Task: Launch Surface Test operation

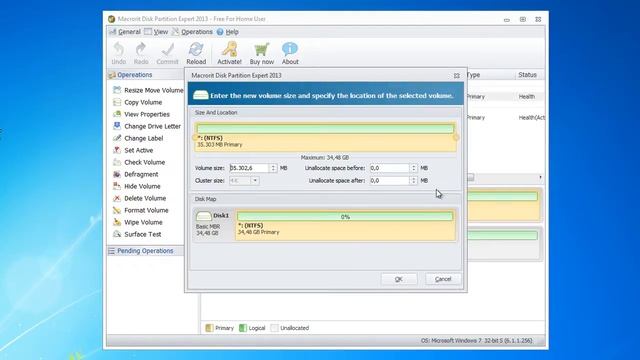Action: (x=137, y=234)
